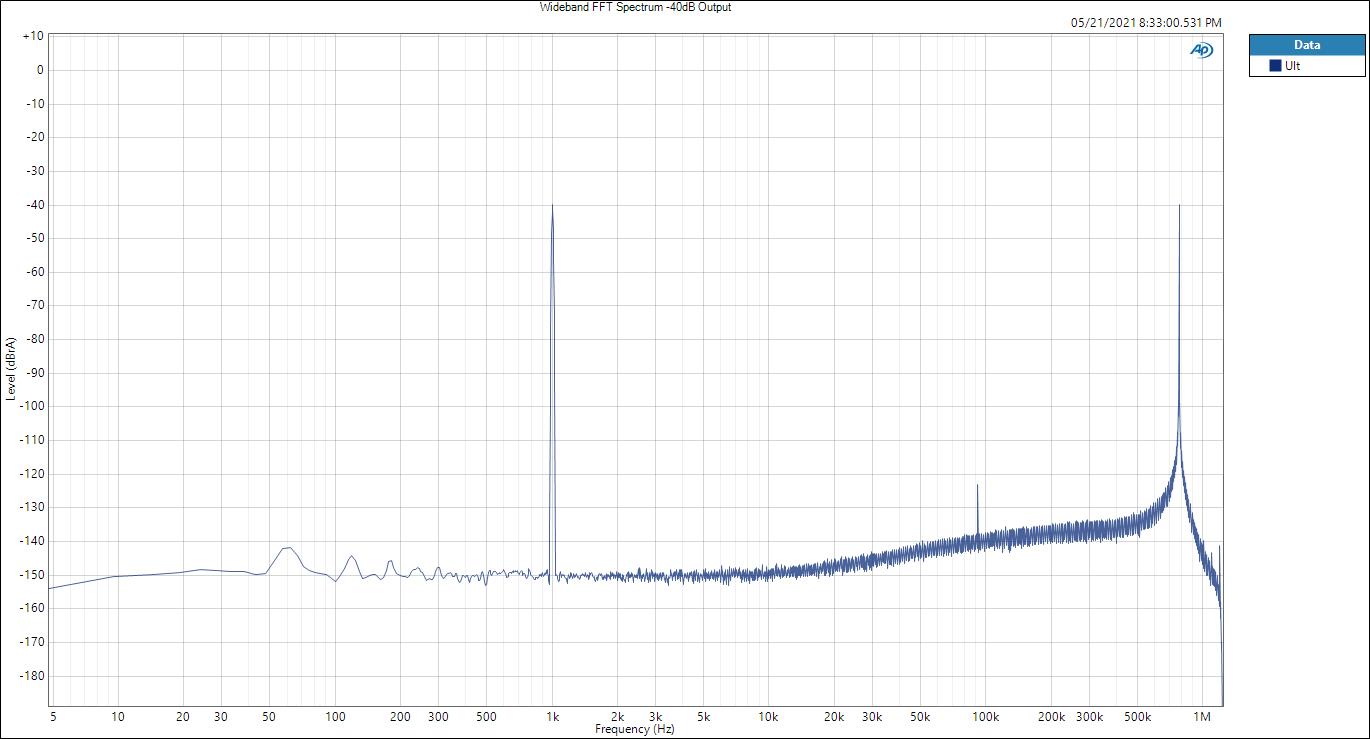The height and width of the screenshot is (739, 1370).
Task: Click the 100k tick label on frequency axis
Action: point(985,717)
